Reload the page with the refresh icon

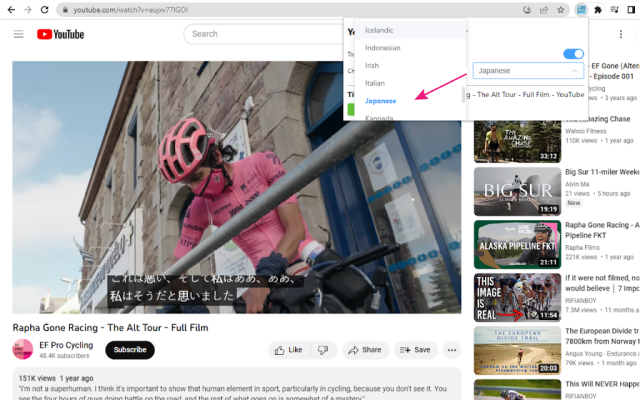click(44, 10)
